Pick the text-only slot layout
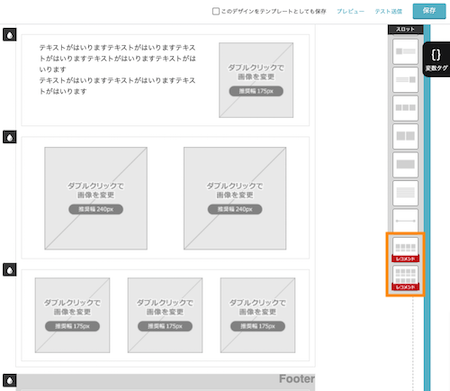This screenshot has height=391, width=450. 405,193
